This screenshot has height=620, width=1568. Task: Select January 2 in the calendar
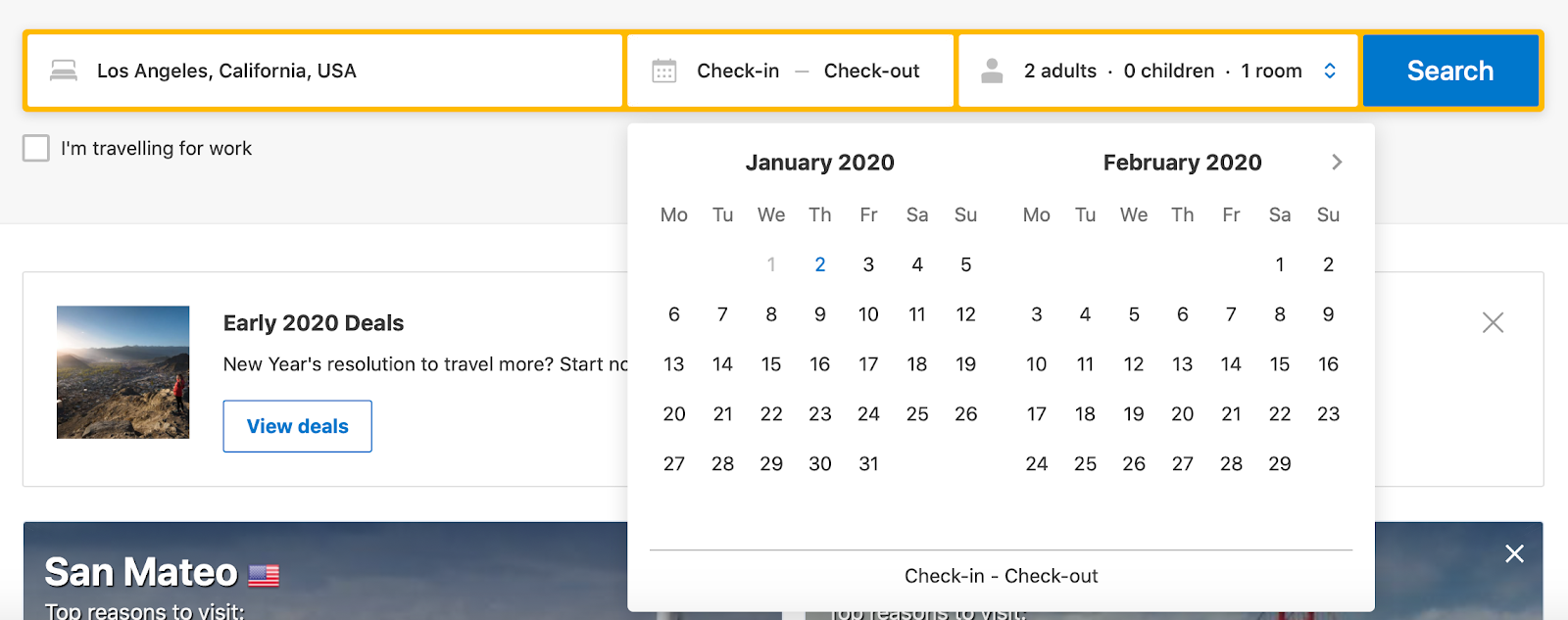(x=820, y=264)
